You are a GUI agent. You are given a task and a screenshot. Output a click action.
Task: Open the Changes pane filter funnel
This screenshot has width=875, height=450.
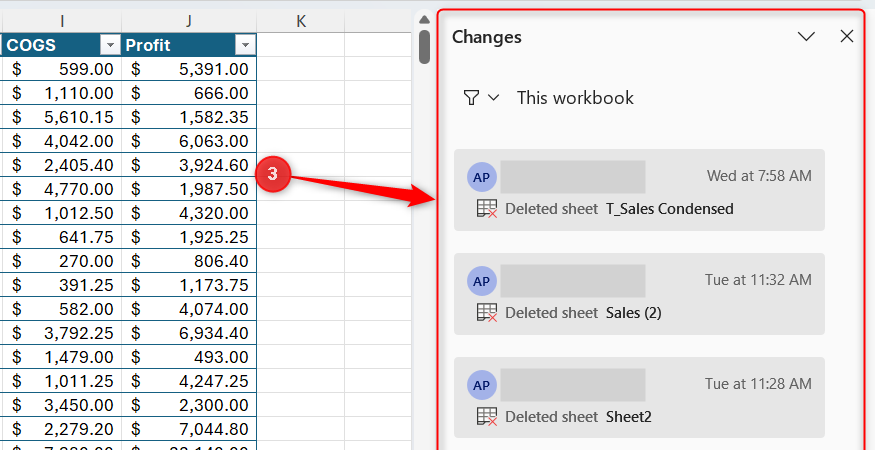point(472,98)
